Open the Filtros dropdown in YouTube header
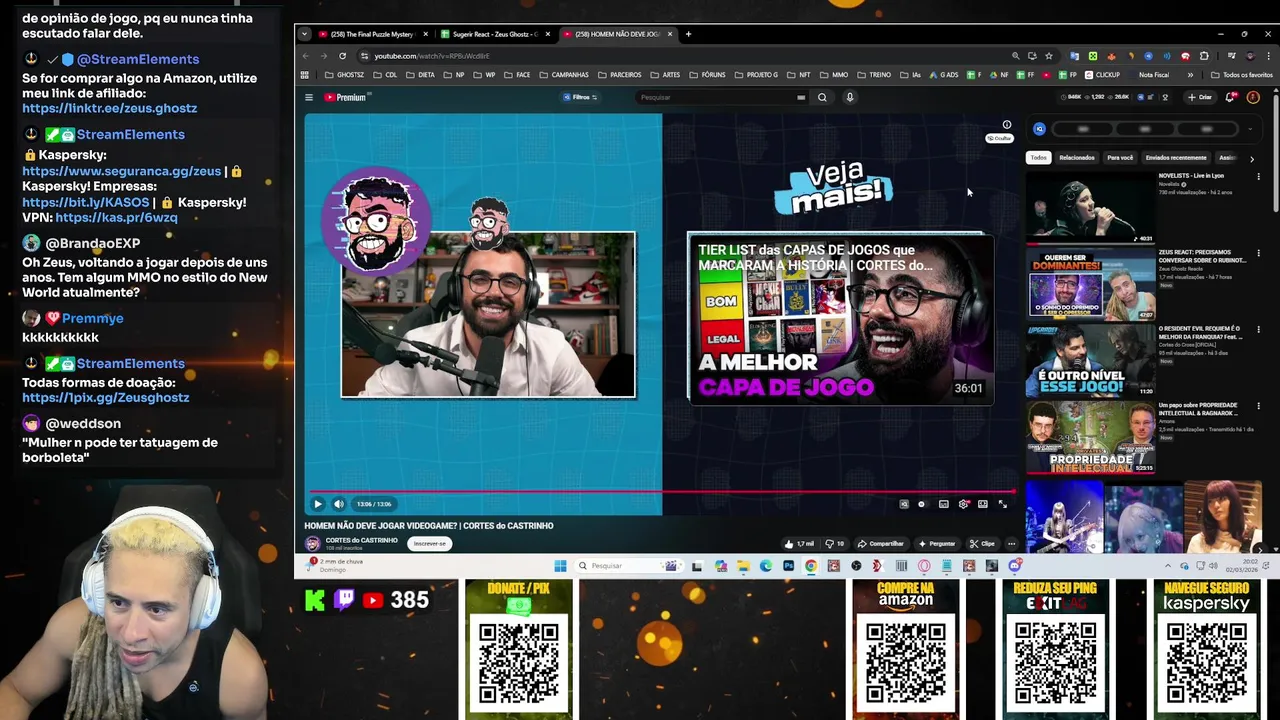The image size is (1280, 720). (580, 97)
